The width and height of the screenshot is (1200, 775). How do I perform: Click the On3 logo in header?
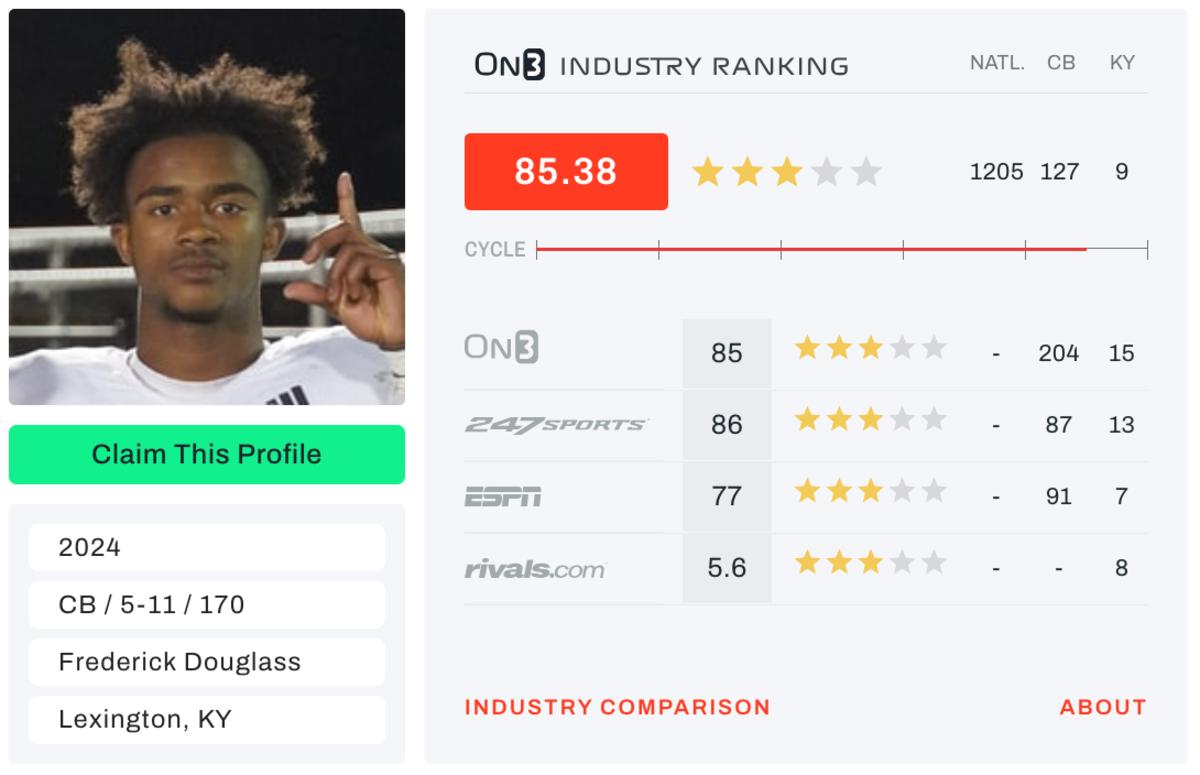pyautogui.click(x=509, y=65)
